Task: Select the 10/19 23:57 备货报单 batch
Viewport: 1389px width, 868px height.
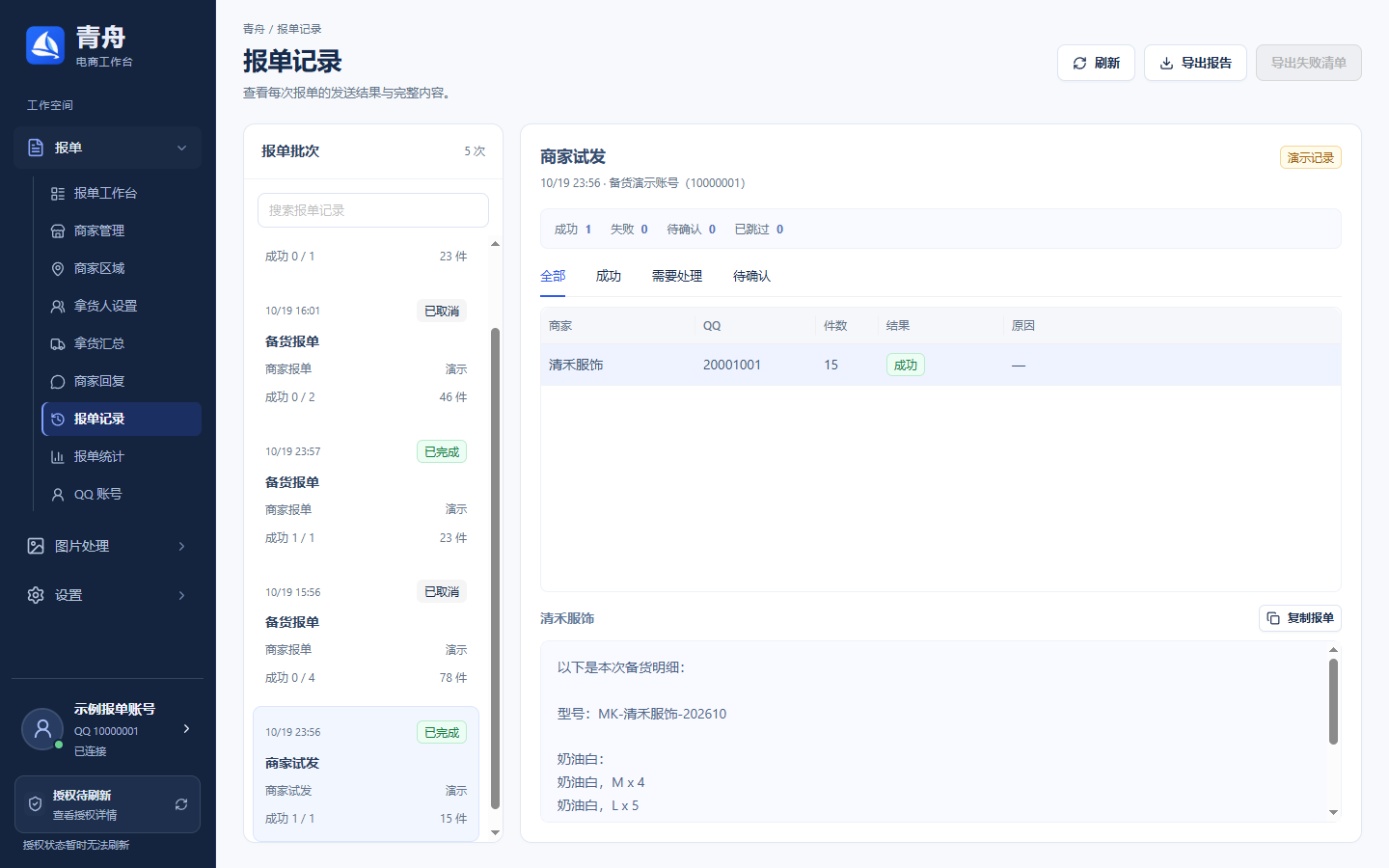Action: point(366,495)
